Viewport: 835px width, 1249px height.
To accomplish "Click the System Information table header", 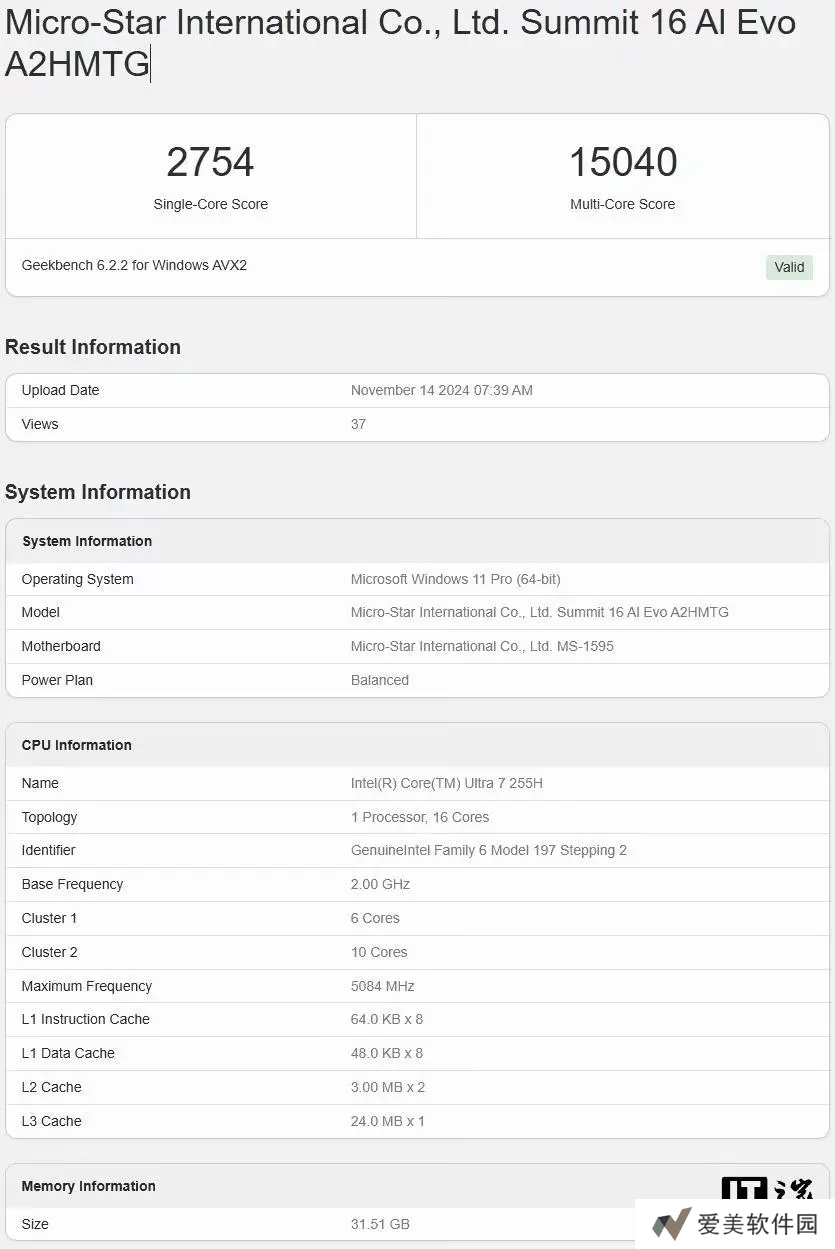I will (87, 541).
